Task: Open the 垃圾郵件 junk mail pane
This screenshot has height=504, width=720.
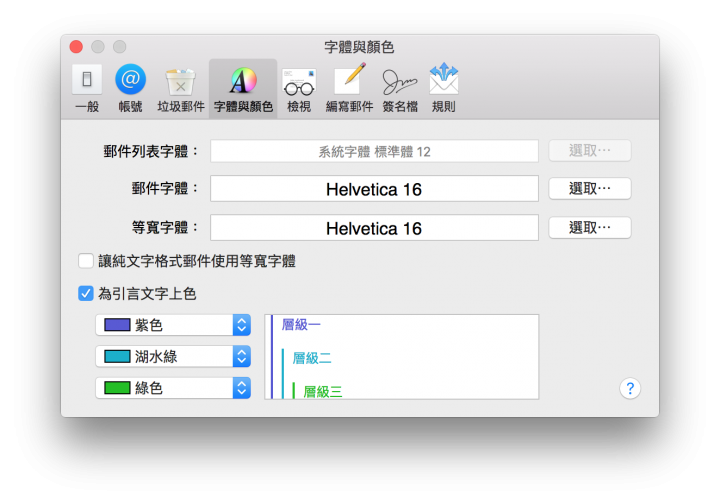Action: (180, 89)
